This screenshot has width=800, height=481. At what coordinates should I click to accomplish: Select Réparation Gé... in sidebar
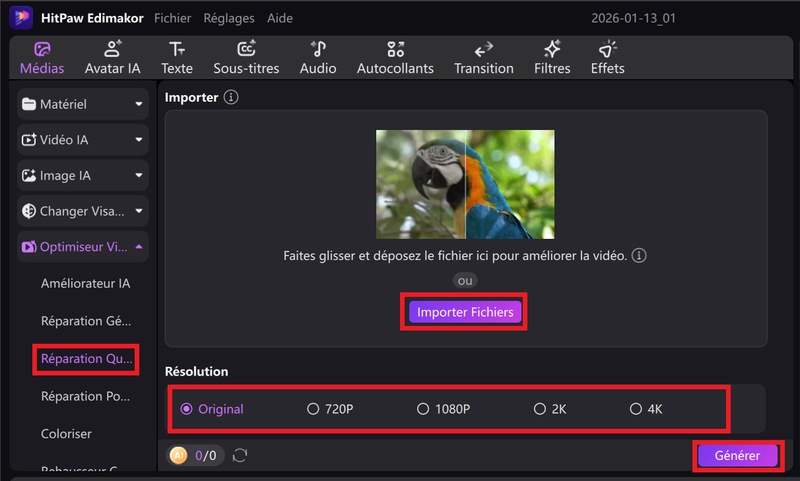pyautogui.click(x=86, y=321)
